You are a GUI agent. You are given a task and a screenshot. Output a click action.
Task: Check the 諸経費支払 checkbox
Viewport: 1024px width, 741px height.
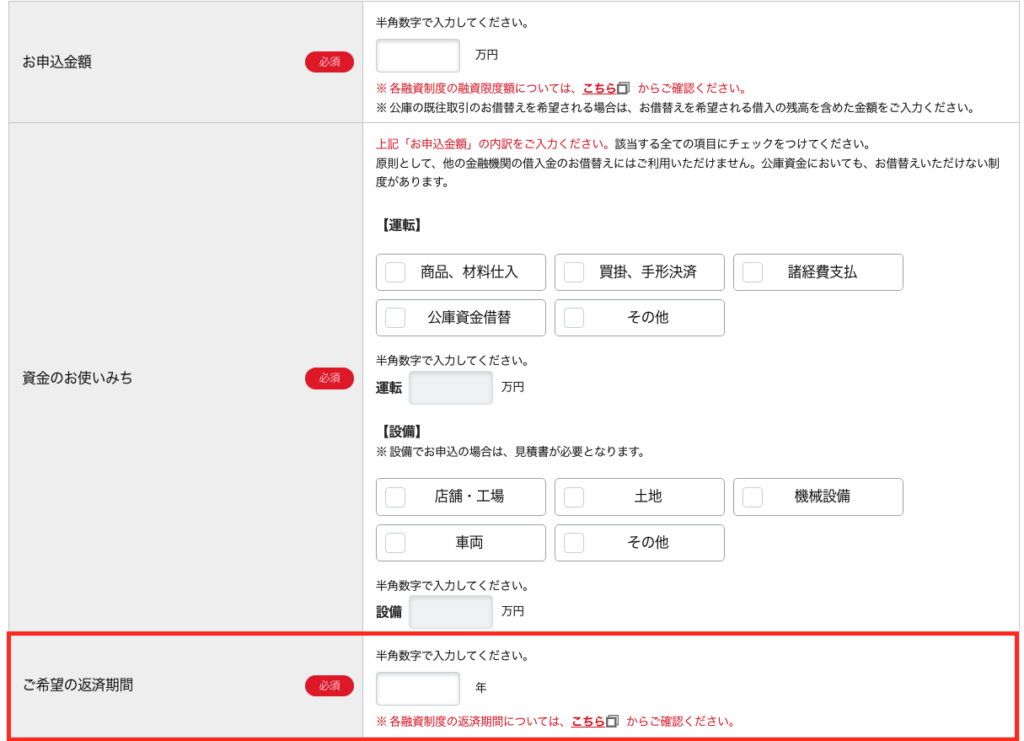tap(752, 272)
